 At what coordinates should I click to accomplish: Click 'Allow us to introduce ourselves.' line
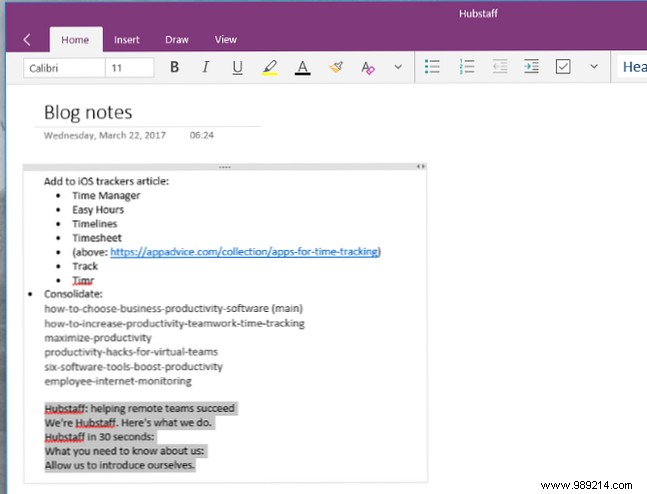pyautogui.click(x=120, y=465)
